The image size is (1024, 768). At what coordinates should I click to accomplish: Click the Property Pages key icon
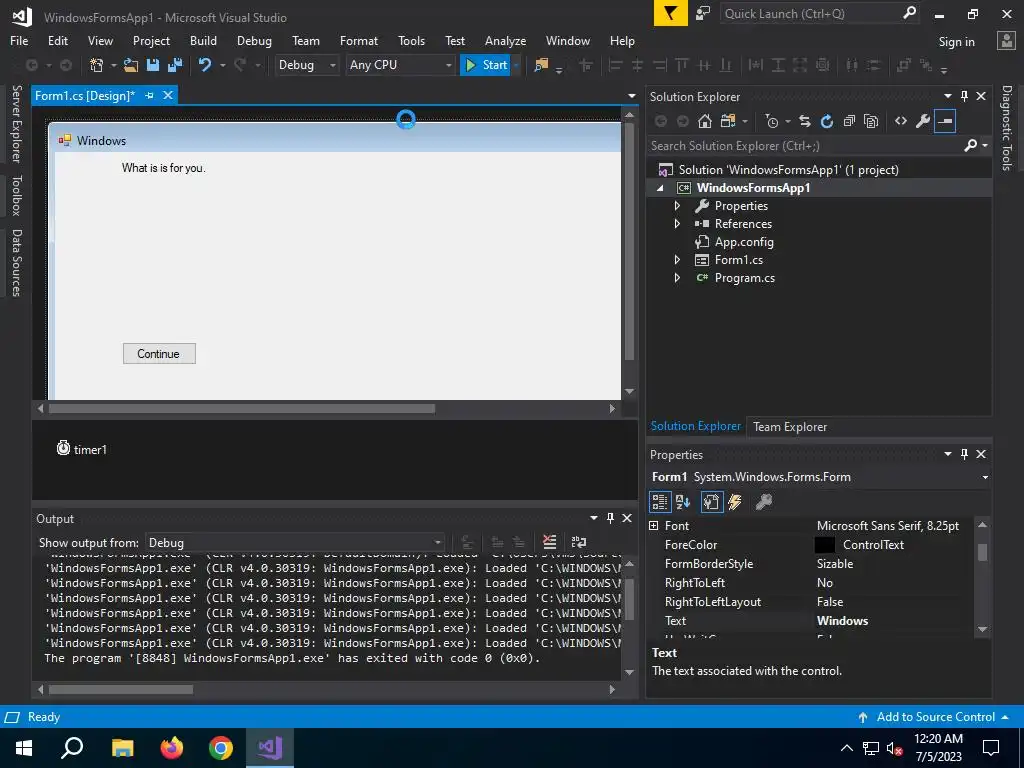(763, 502)
